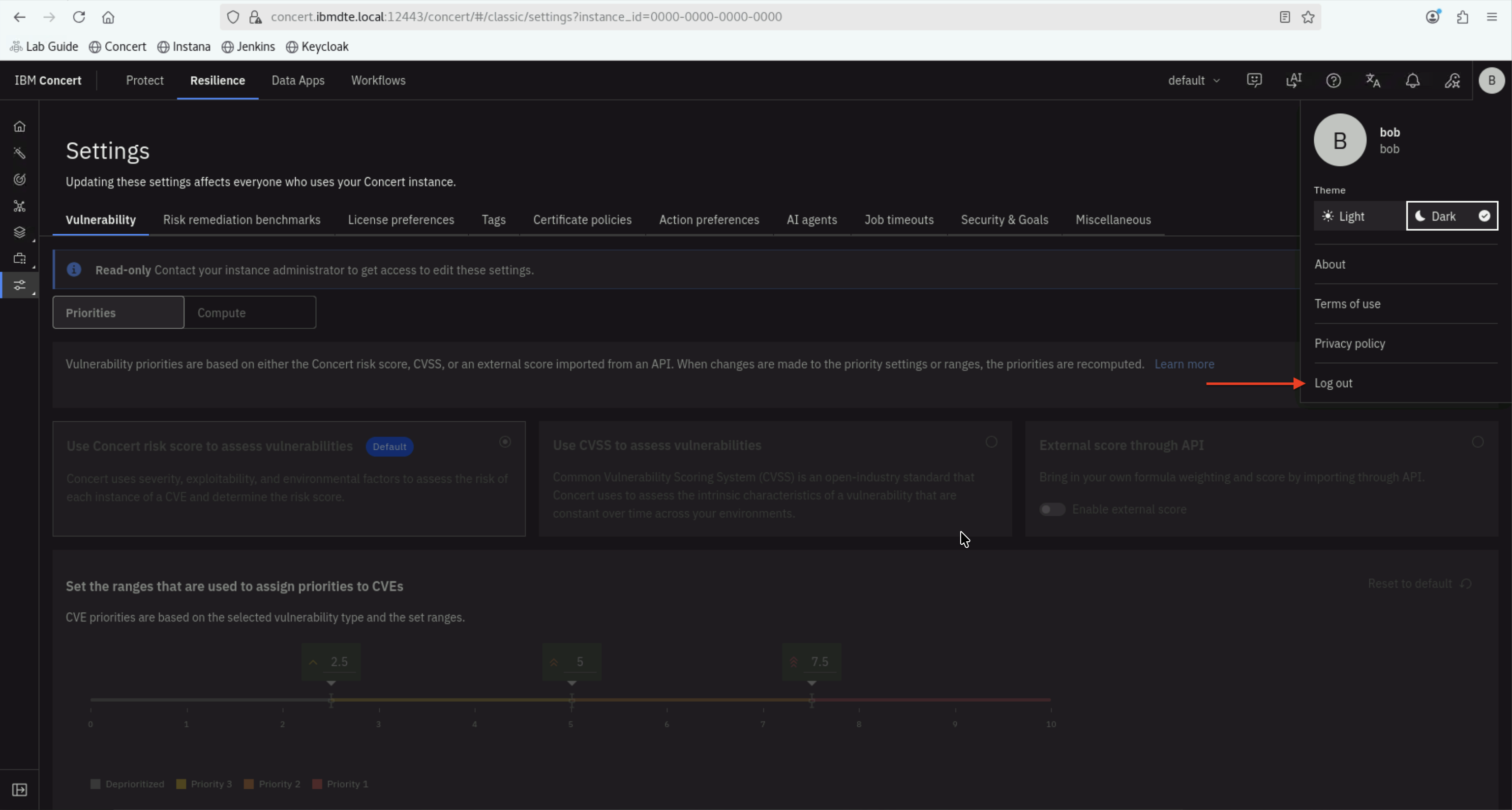1512x810 pixels.
Task: Open the AI agents tab
Action: tap(812, 219)
